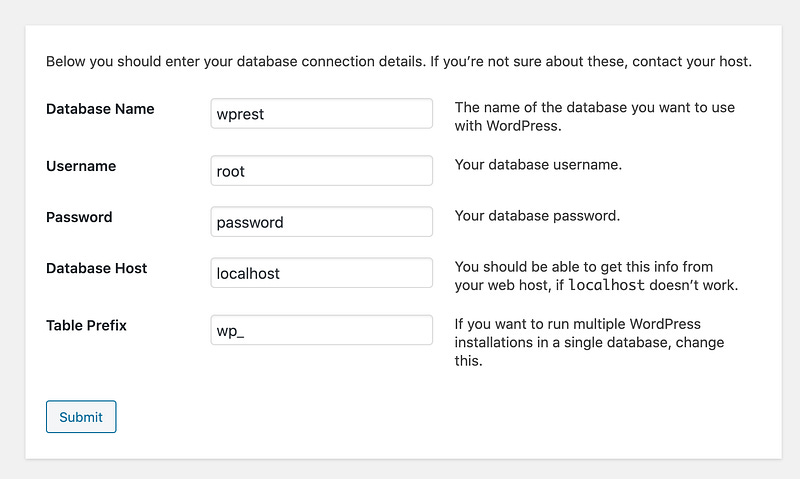
Task: Select the Database Host input field
Action: (321, 273)
